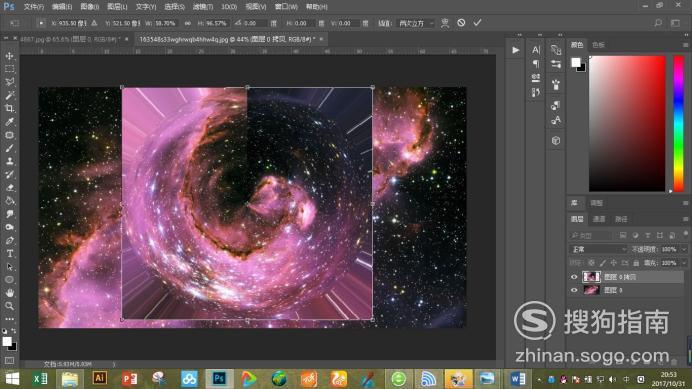Screen dimensions: 692x389
Task: Select the Lasso tool
Action: point(9,82)
